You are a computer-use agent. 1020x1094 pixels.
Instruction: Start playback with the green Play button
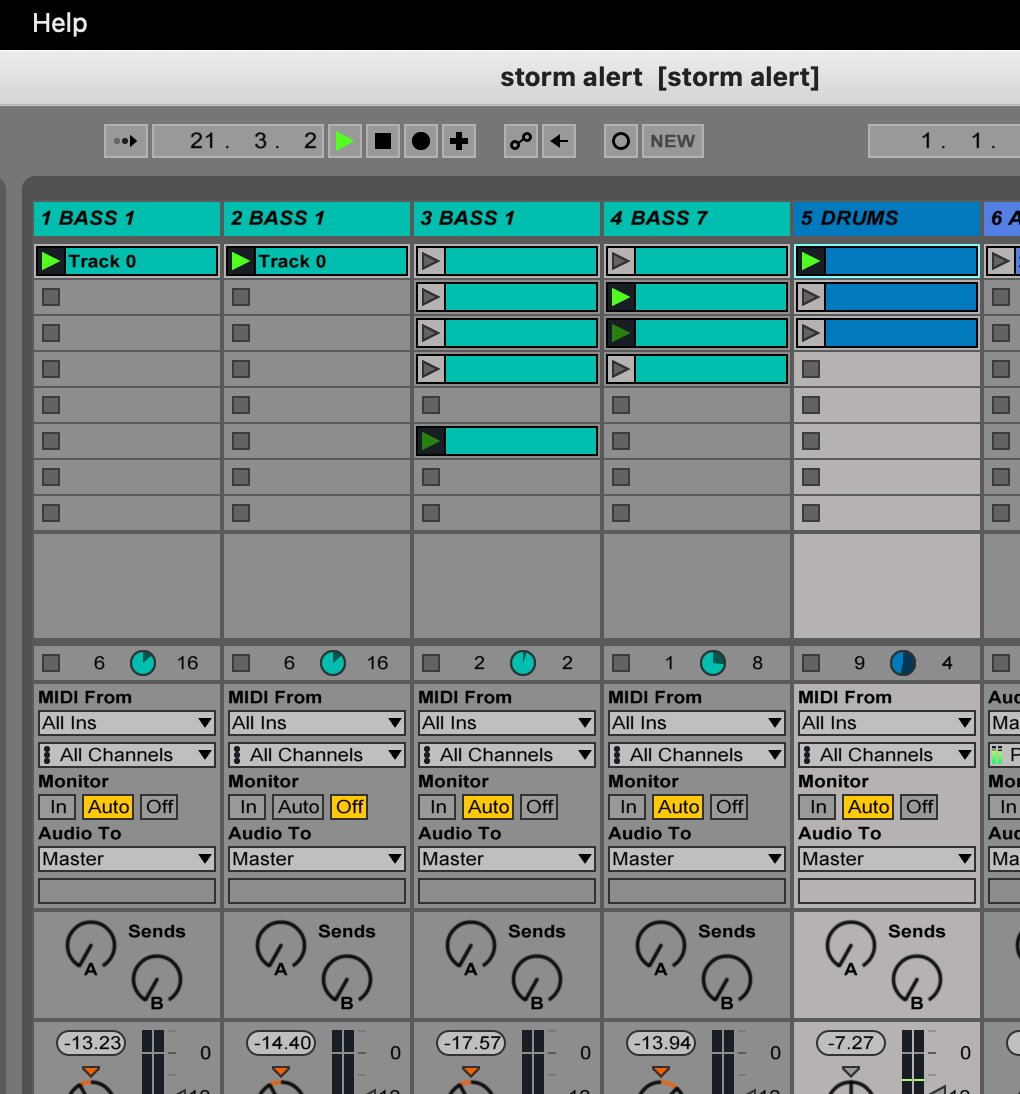pyautogui.click(x=344, y=141)
